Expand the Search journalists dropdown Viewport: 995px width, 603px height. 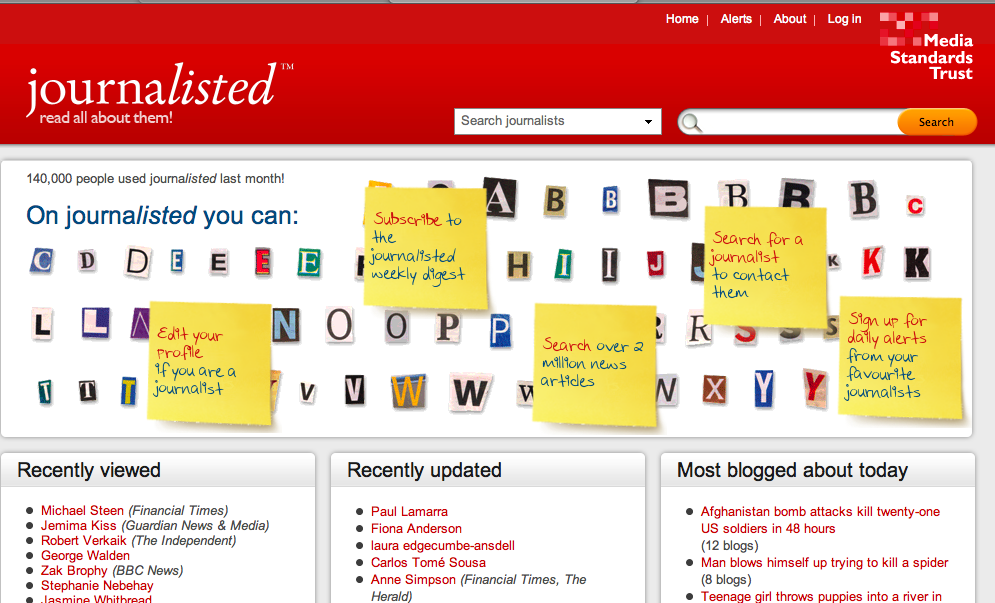(558, 121)
